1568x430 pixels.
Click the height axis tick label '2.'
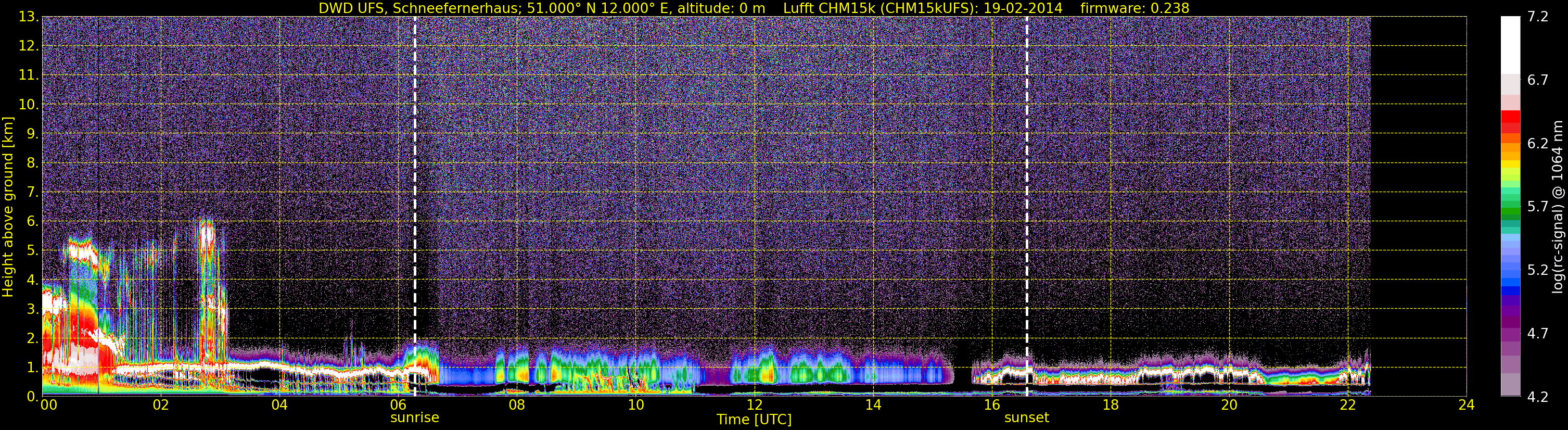click(32, 339)
